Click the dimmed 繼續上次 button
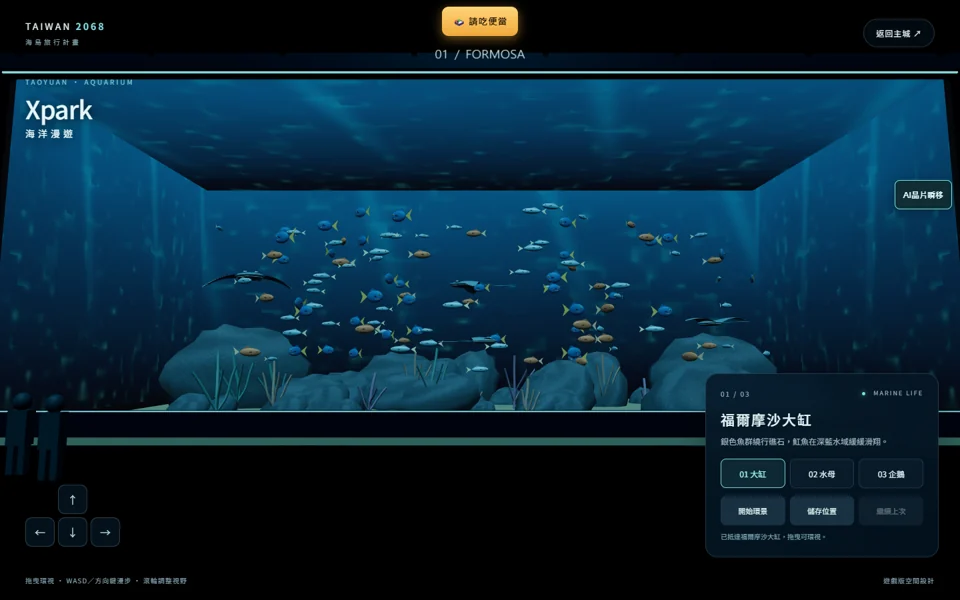This screenshot has height=600, width=960. pos(891,511)
